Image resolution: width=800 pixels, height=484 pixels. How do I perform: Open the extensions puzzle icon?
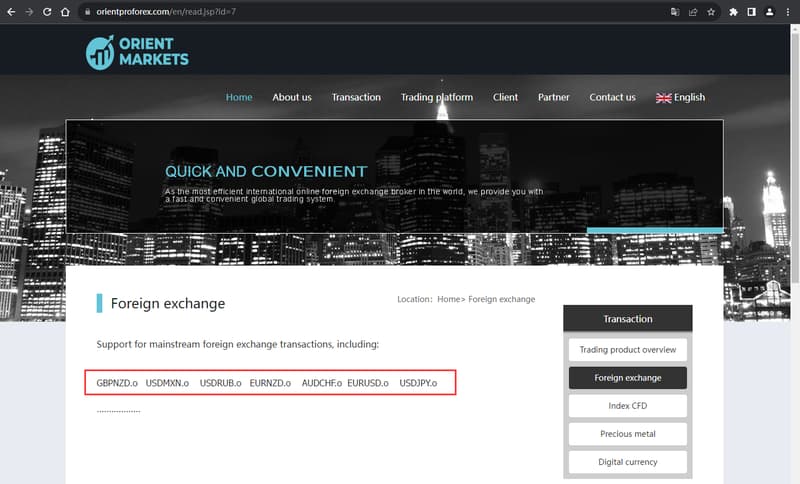pyautogui.click(x=733, y=12)
